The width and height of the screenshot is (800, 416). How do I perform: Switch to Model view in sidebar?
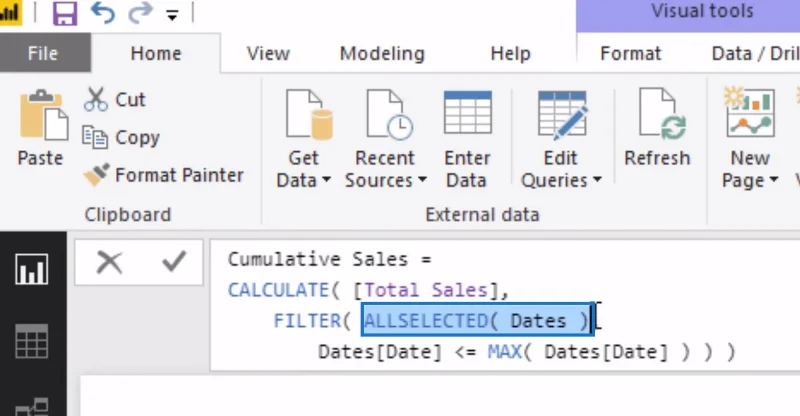[x=32, y=407]
